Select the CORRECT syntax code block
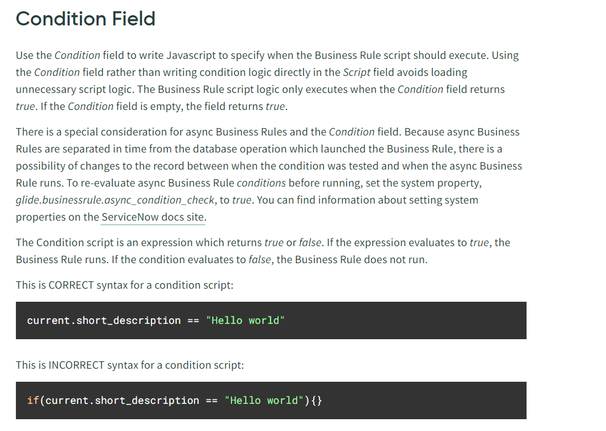 click(271, 320)
